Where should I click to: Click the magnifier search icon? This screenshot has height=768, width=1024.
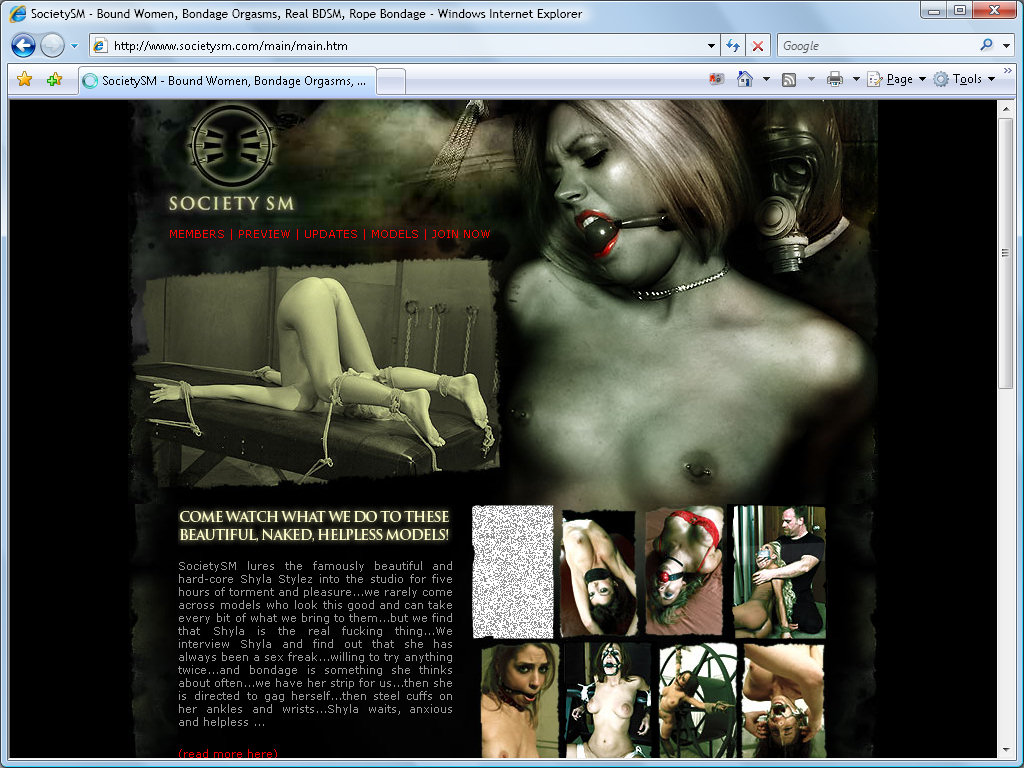tap(986, 45)
